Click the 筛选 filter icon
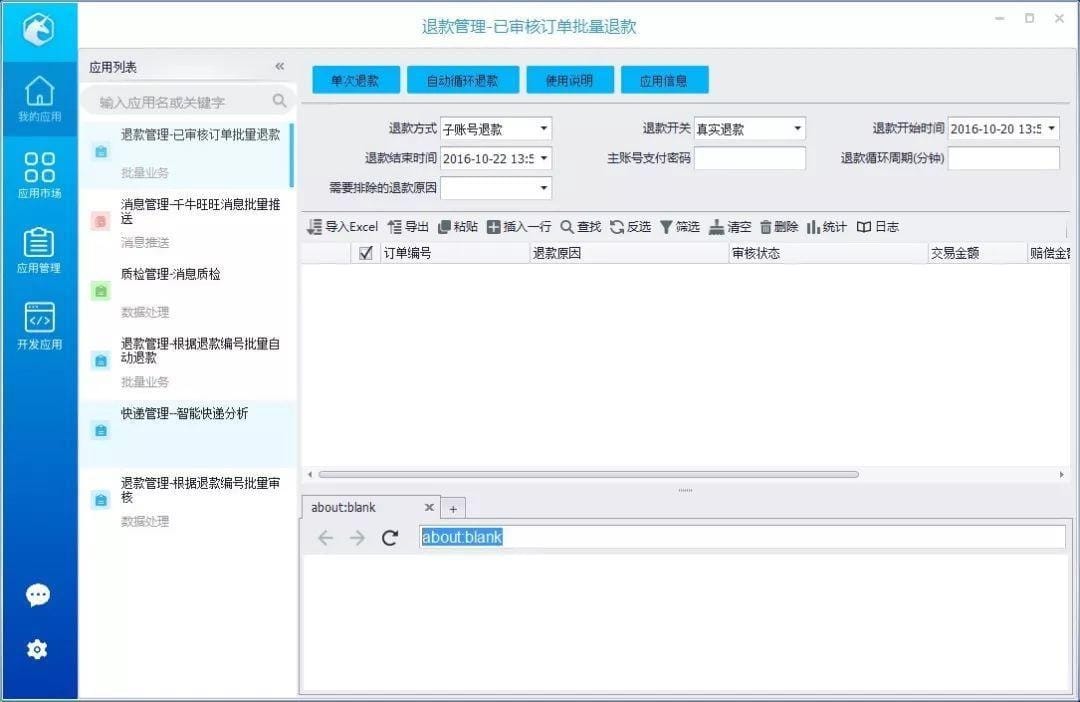 682,226
